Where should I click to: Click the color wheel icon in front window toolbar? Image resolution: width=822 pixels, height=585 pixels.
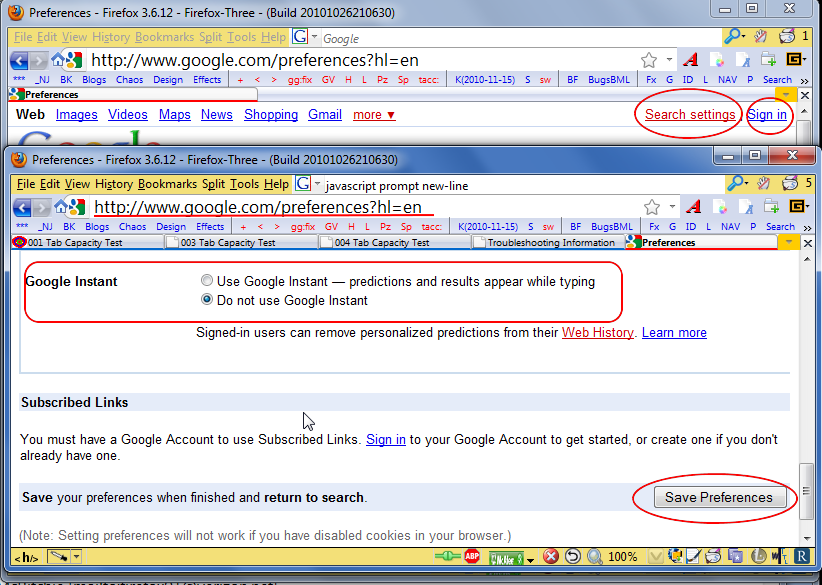pyautogui.click(x=720, y=207)
